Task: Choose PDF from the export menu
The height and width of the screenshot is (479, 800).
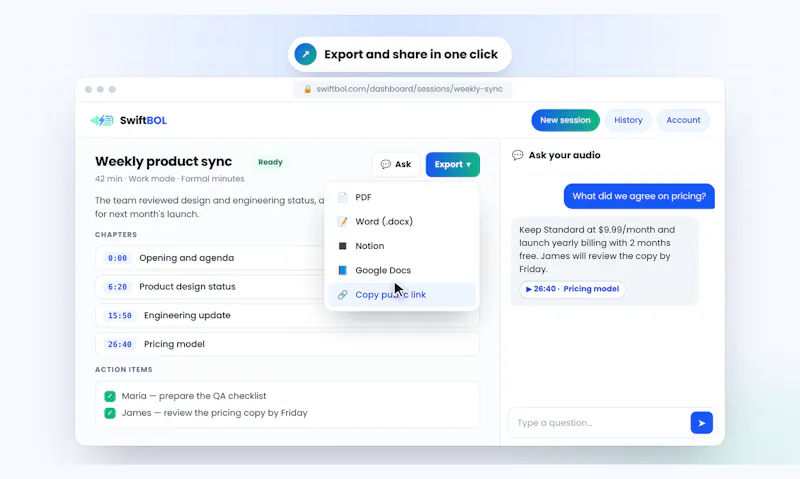Action: pos(402,197)
